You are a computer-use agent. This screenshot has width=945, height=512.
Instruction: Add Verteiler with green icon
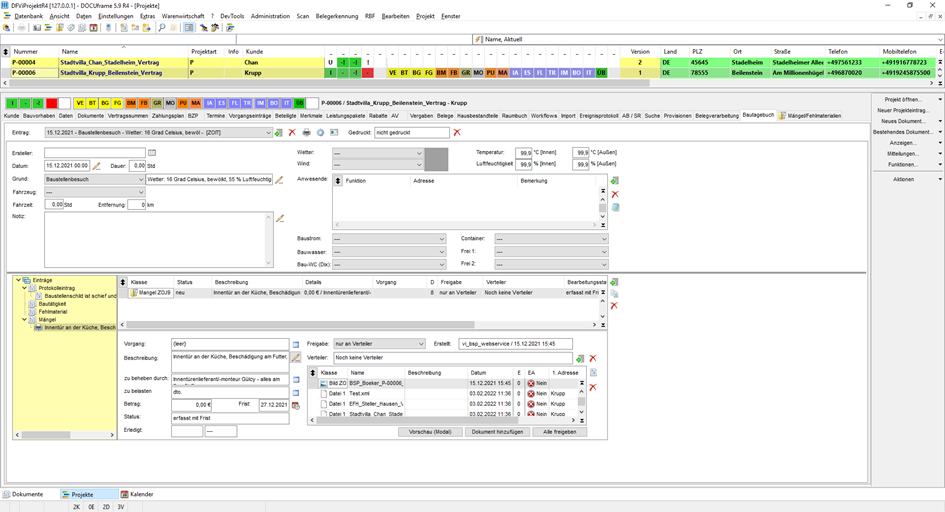tap(580, 358)
